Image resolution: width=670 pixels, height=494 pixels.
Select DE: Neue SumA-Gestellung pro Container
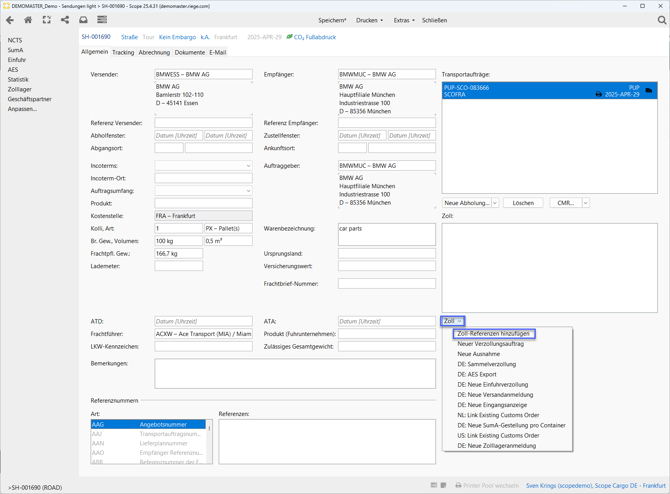point(511,425)
